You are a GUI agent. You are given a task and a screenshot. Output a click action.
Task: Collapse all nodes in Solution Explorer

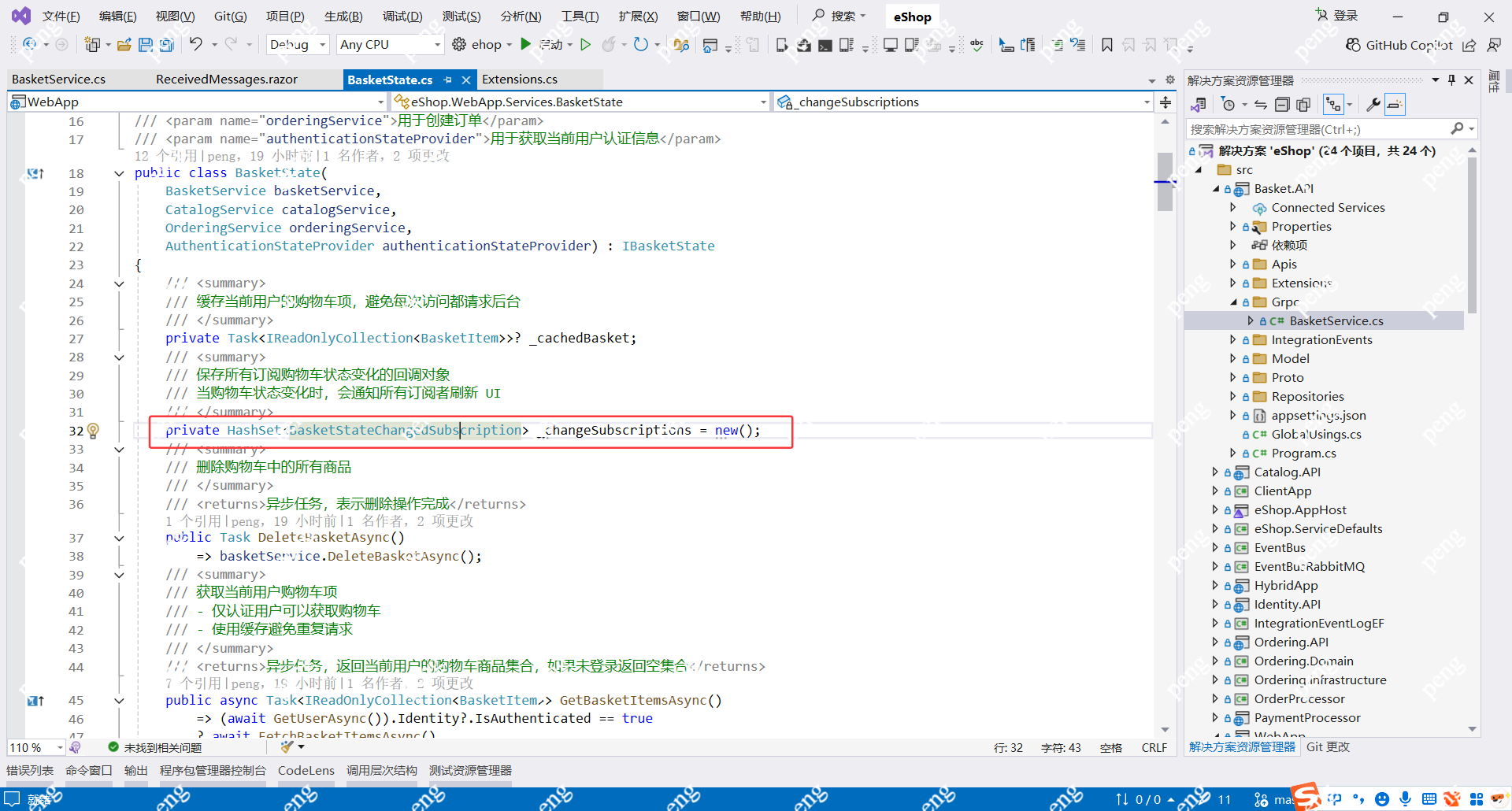click(x=1283, y=104)
